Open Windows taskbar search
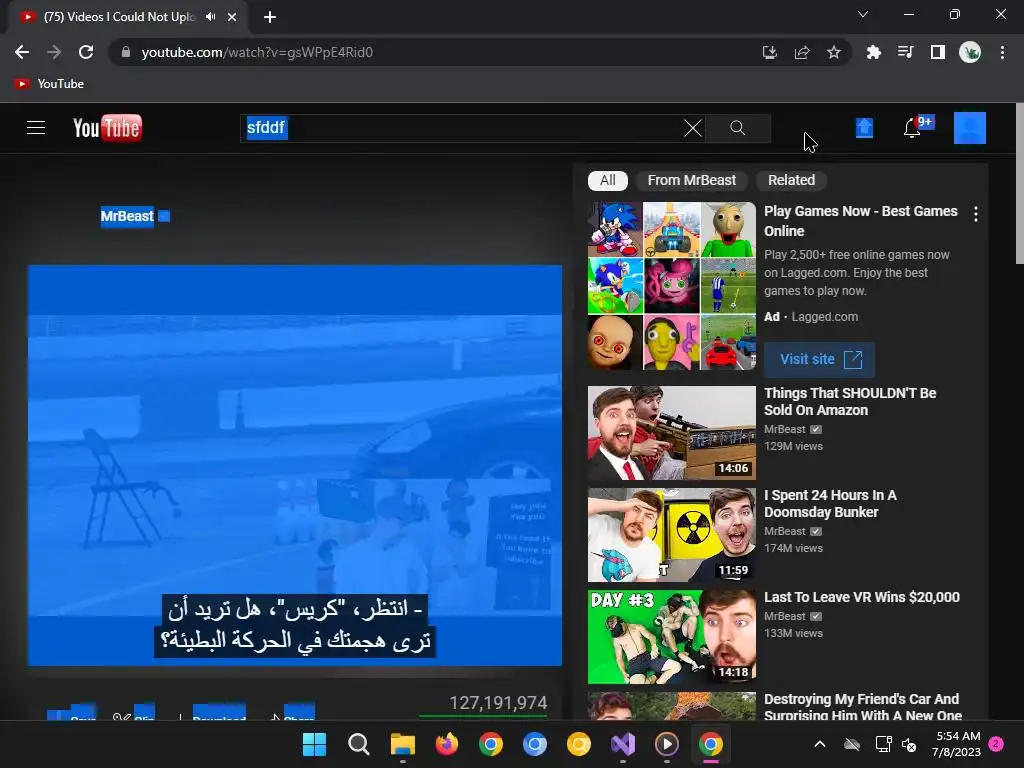The image size is (1024, 768). (359, 744)
